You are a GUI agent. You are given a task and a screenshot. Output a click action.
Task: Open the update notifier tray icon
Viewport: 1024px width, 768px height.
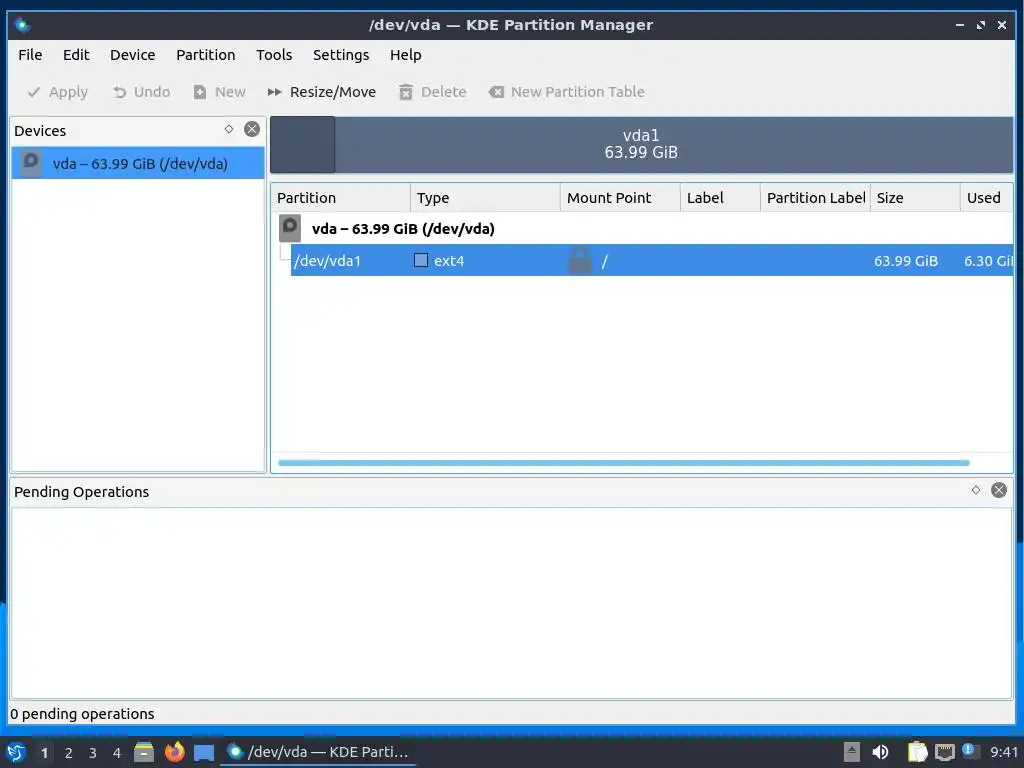[969, 751]
